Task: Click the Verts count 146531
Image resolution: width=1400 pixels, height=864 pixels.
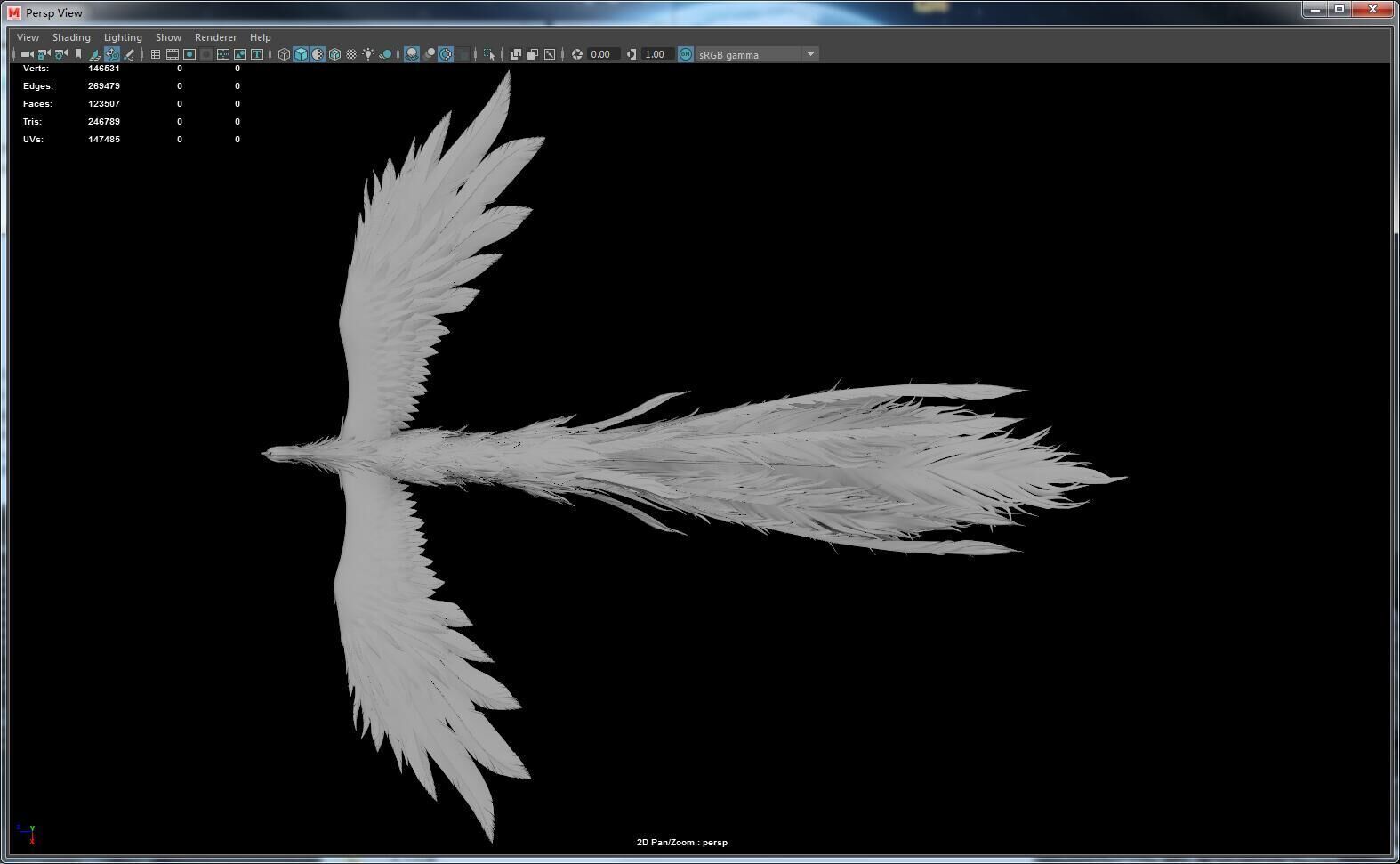Action: [104, 68]
